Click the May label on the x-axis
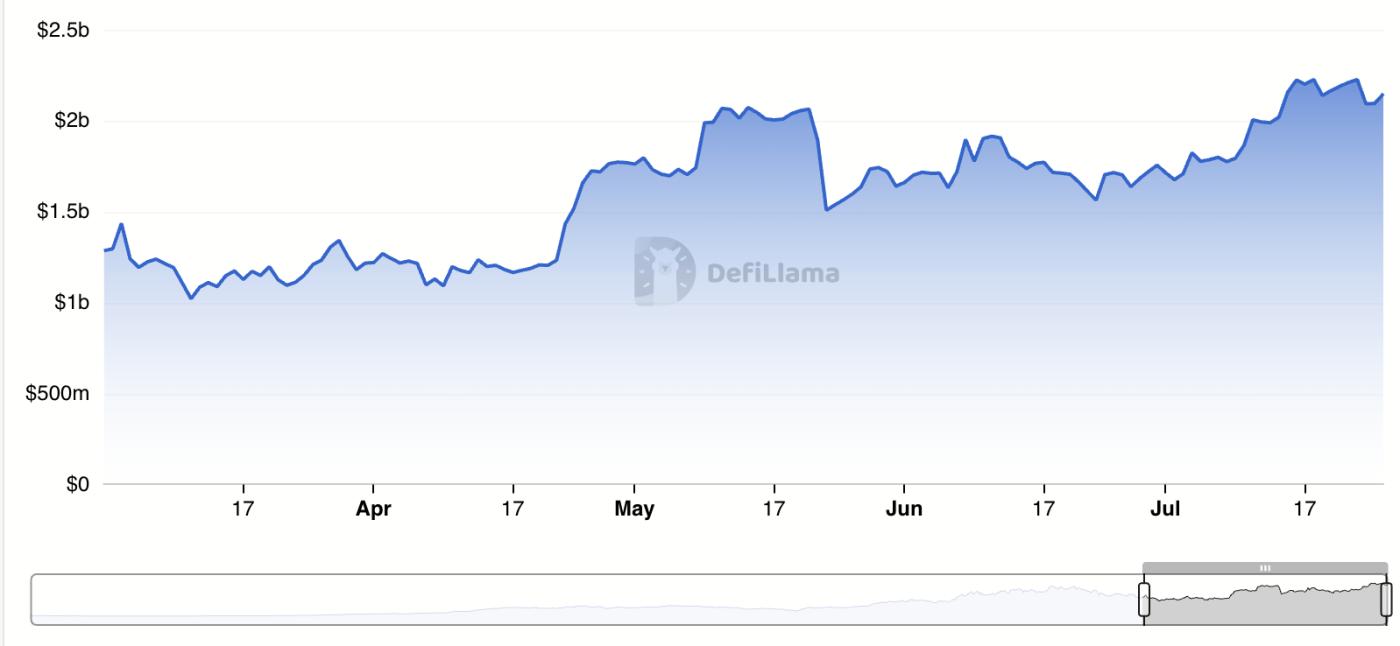Screen dimensions: 1400x646 coord(634,509)
